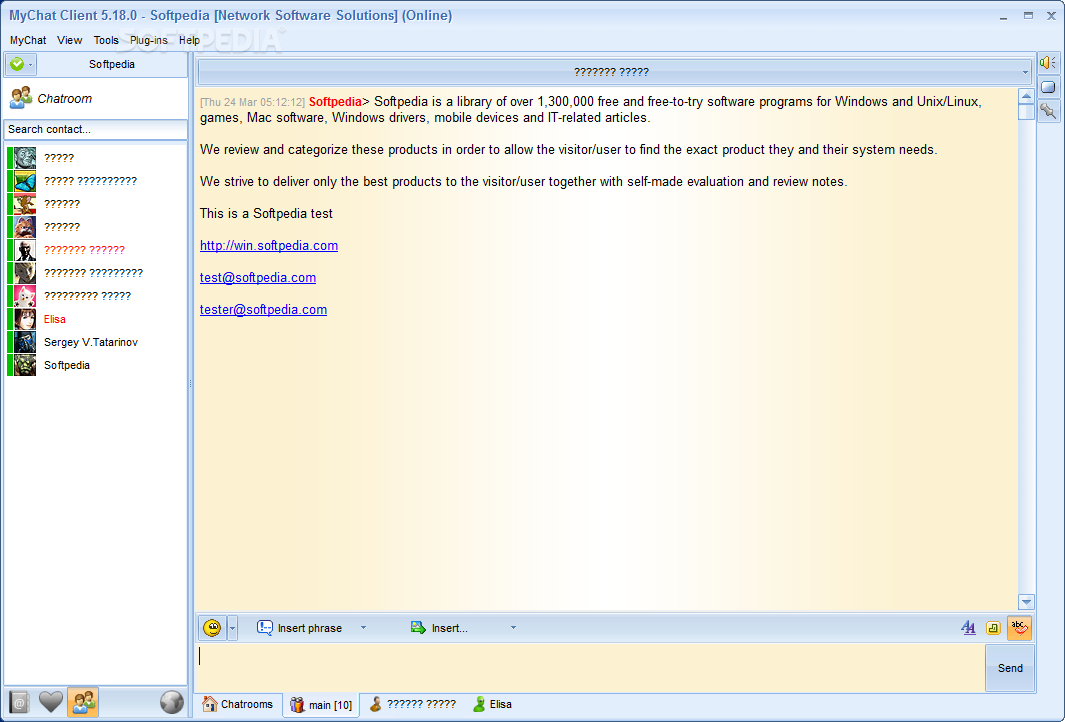Open the font style AA icon

968,628
